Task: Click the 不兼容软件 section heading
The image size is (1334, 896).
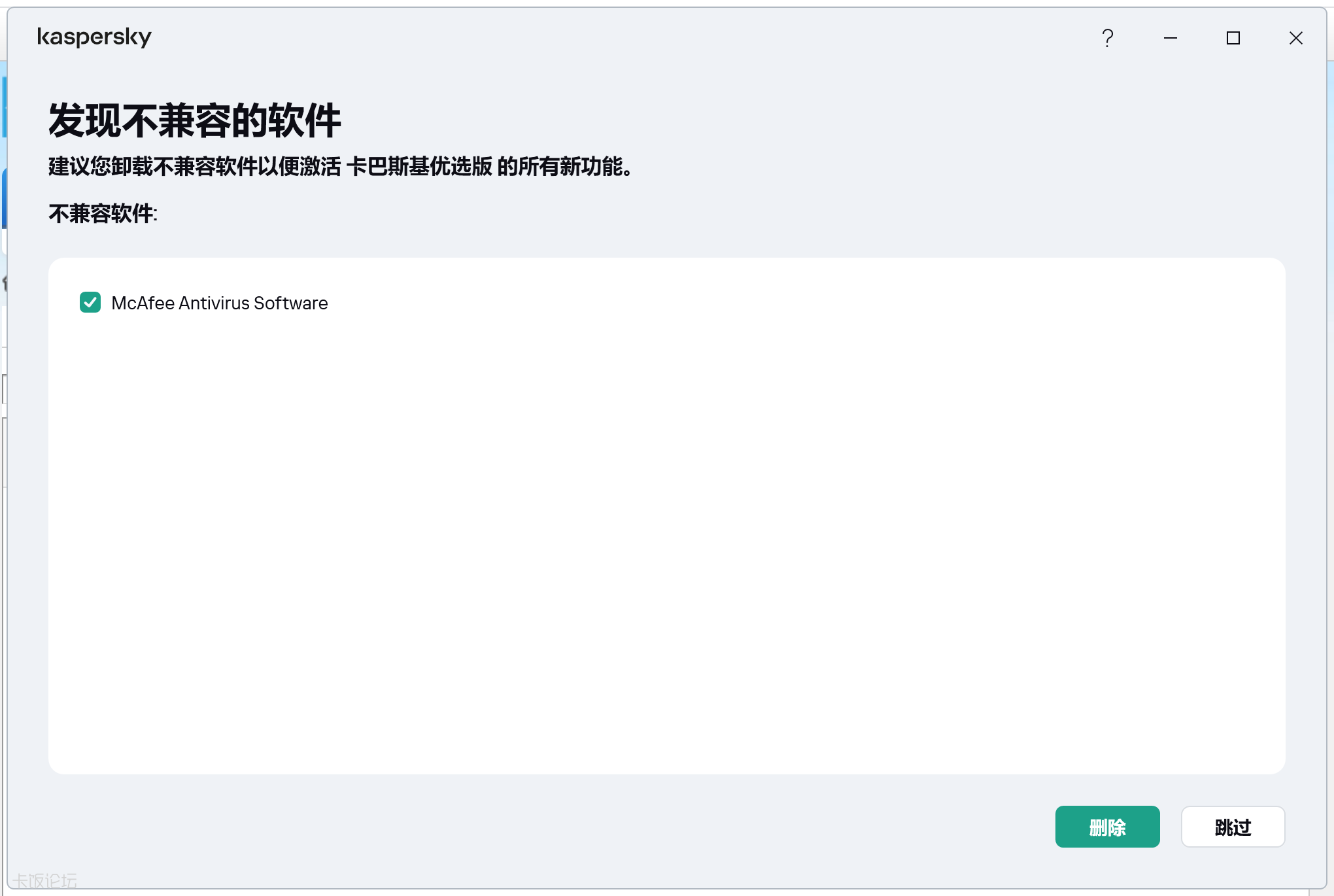Action: (x=102, y=213)
